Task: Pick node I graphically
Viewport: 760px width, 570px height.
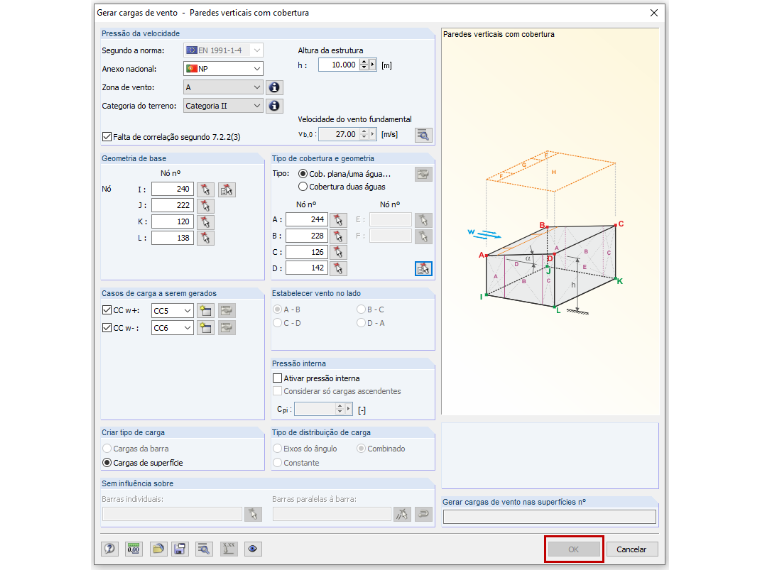Action: [206, 190]
